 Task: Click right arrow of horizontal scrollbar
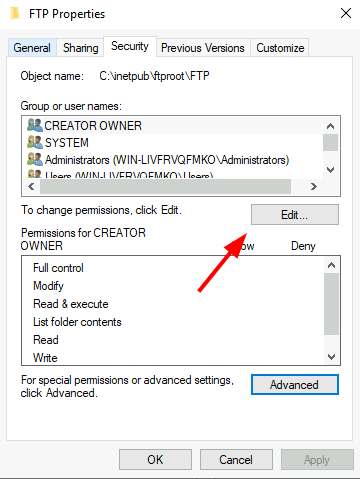(313, 186)
